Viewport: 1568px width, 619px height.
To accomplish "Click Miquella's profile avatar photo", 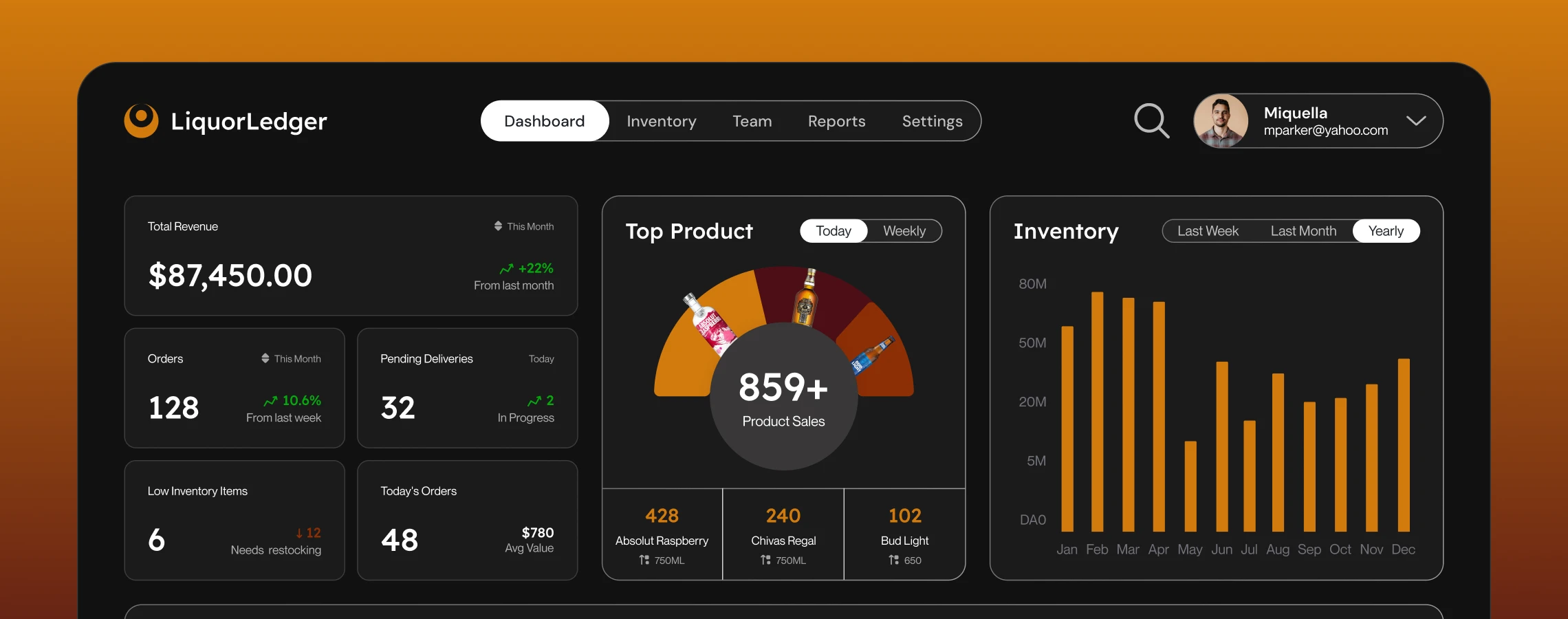I will [x=1221, y=121].
